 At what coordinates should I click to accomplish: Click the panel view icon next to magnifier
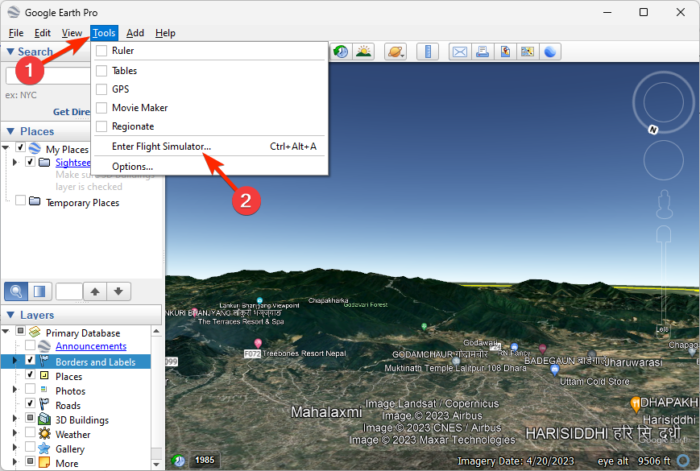coord(40,292)
